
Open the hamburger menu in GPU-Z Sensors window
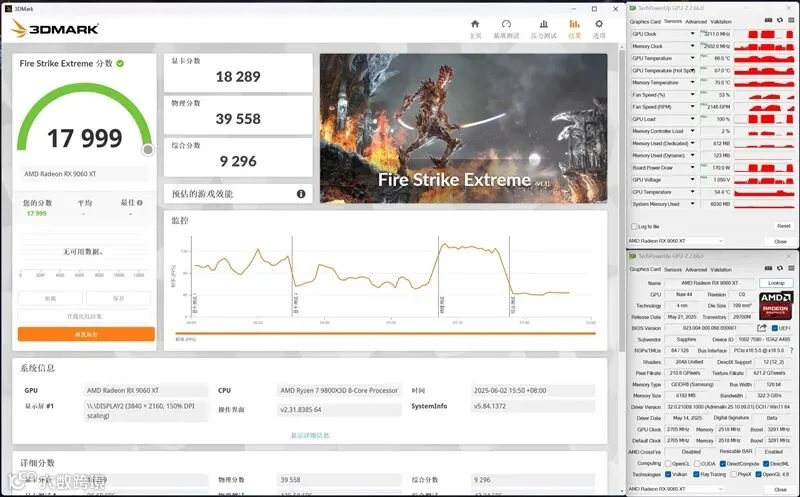click(791, 20)
